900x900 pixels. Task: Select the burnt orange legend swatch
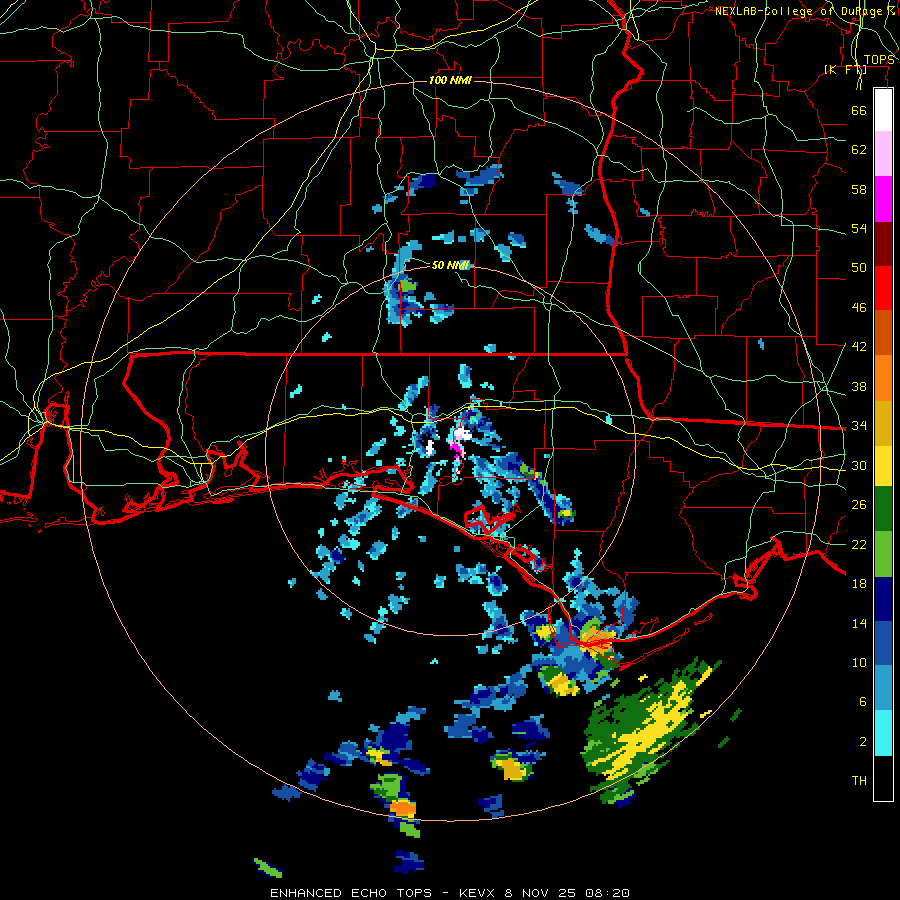(x=883, y=333)
